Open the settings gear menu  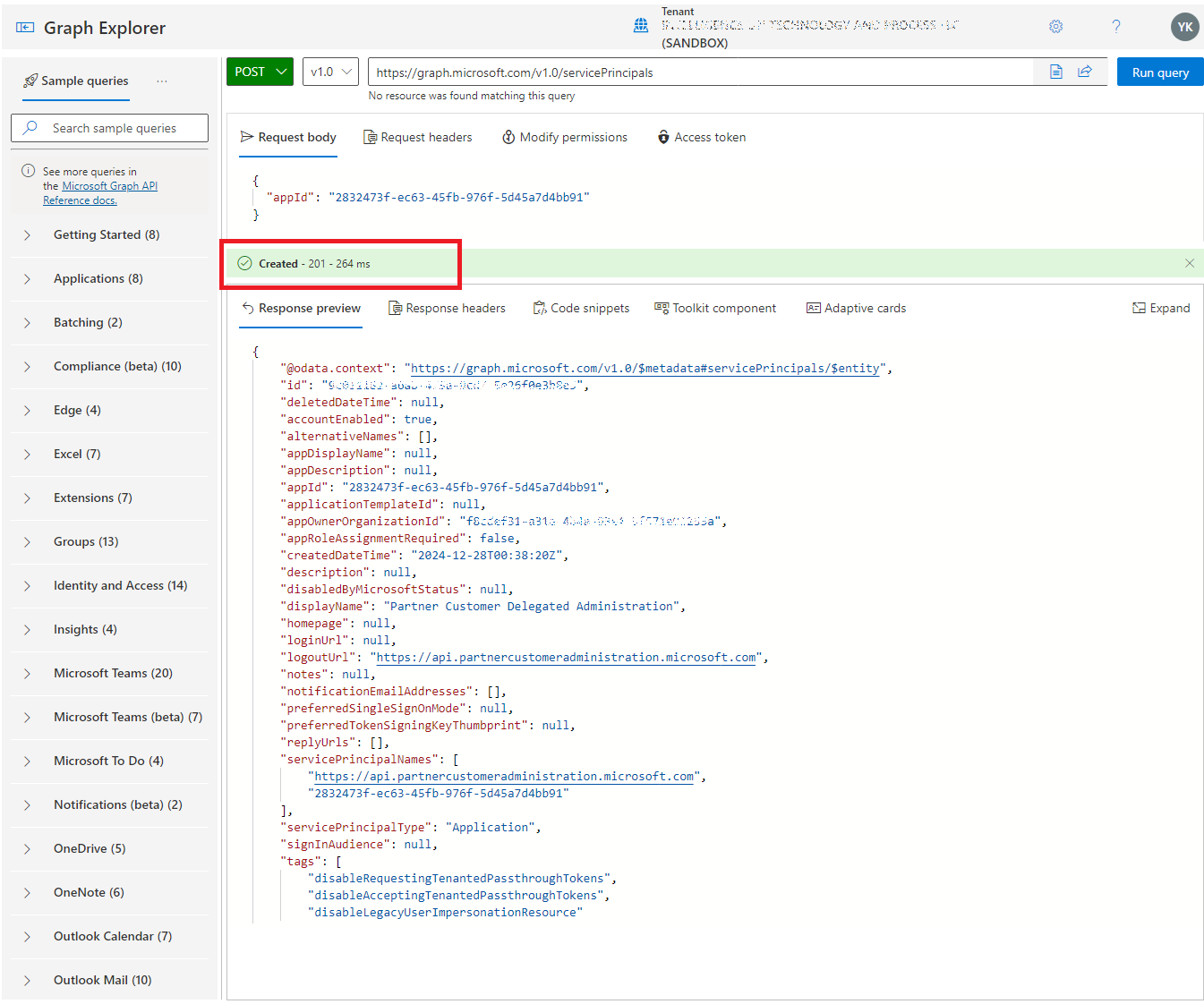click(1056, 27)
